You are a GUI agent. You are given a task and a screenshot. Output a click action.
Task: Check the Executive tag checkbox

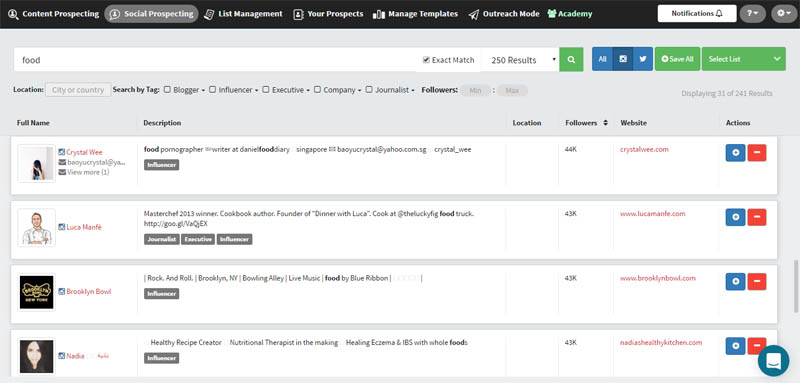click(x=266, y=89)
